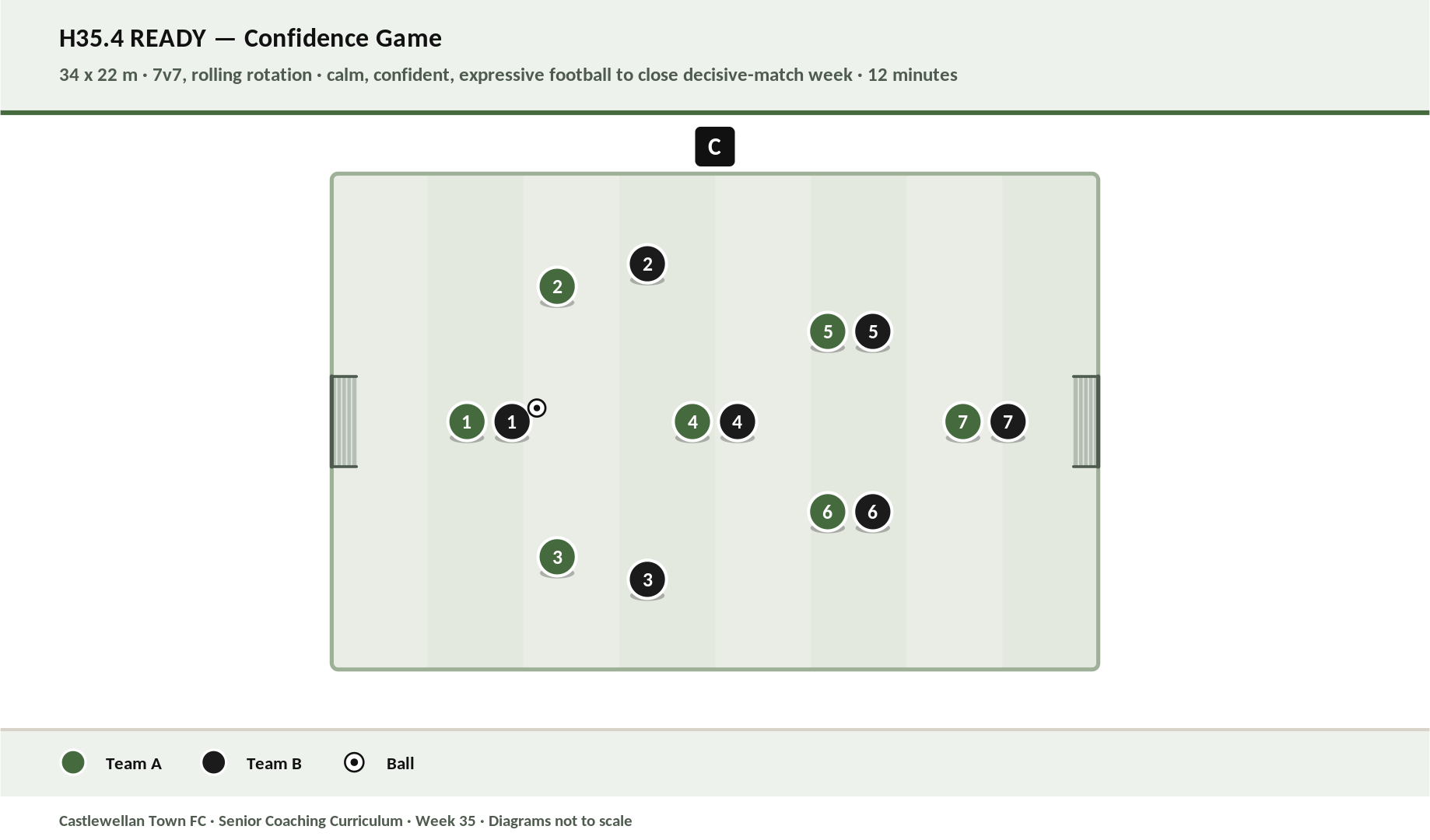The height and width of the screenshot is (840, 1430).
Task: Click green Team A player 3
Action: click(557, 557)
